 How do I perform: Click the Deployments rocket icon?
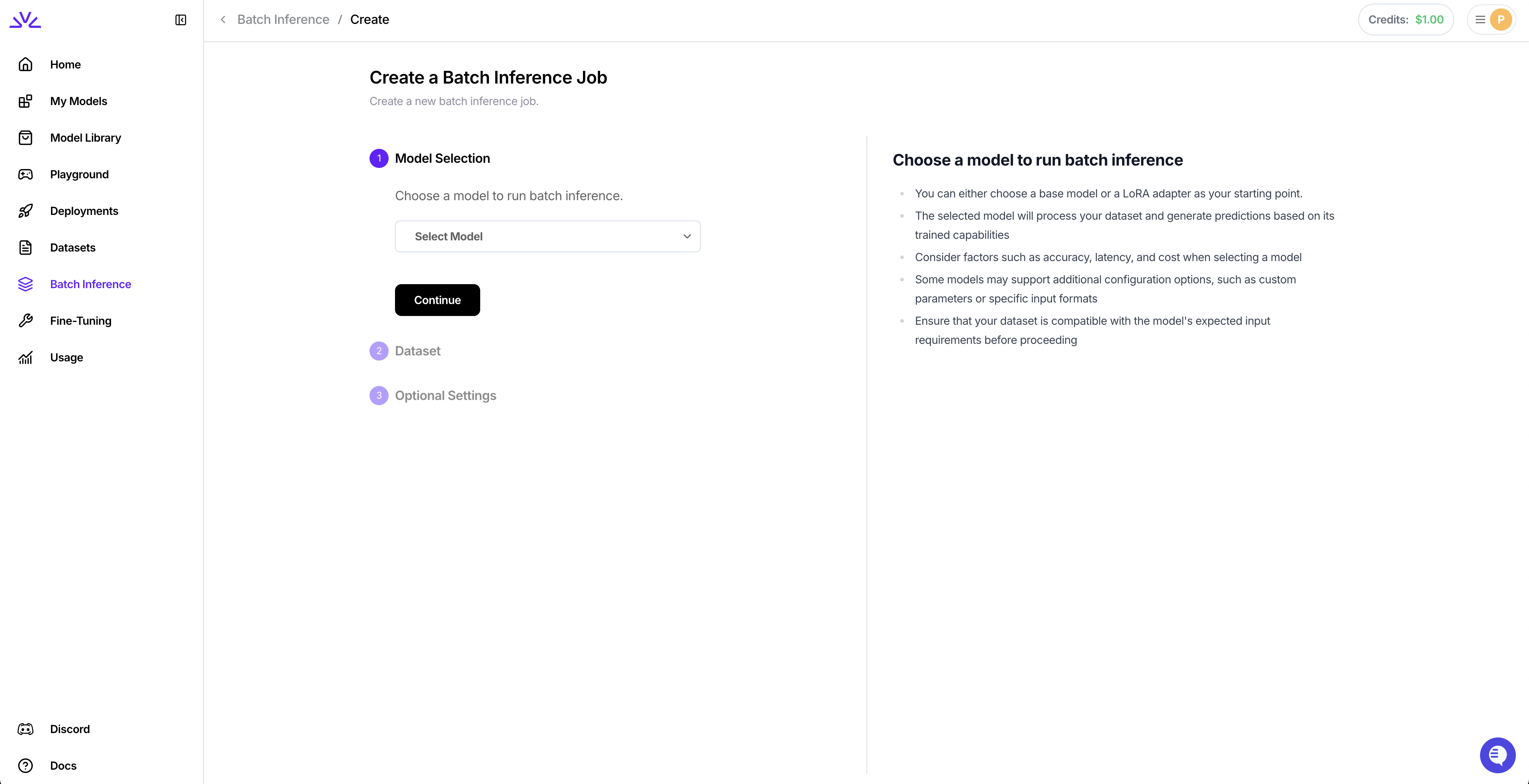tap(25, 211)
